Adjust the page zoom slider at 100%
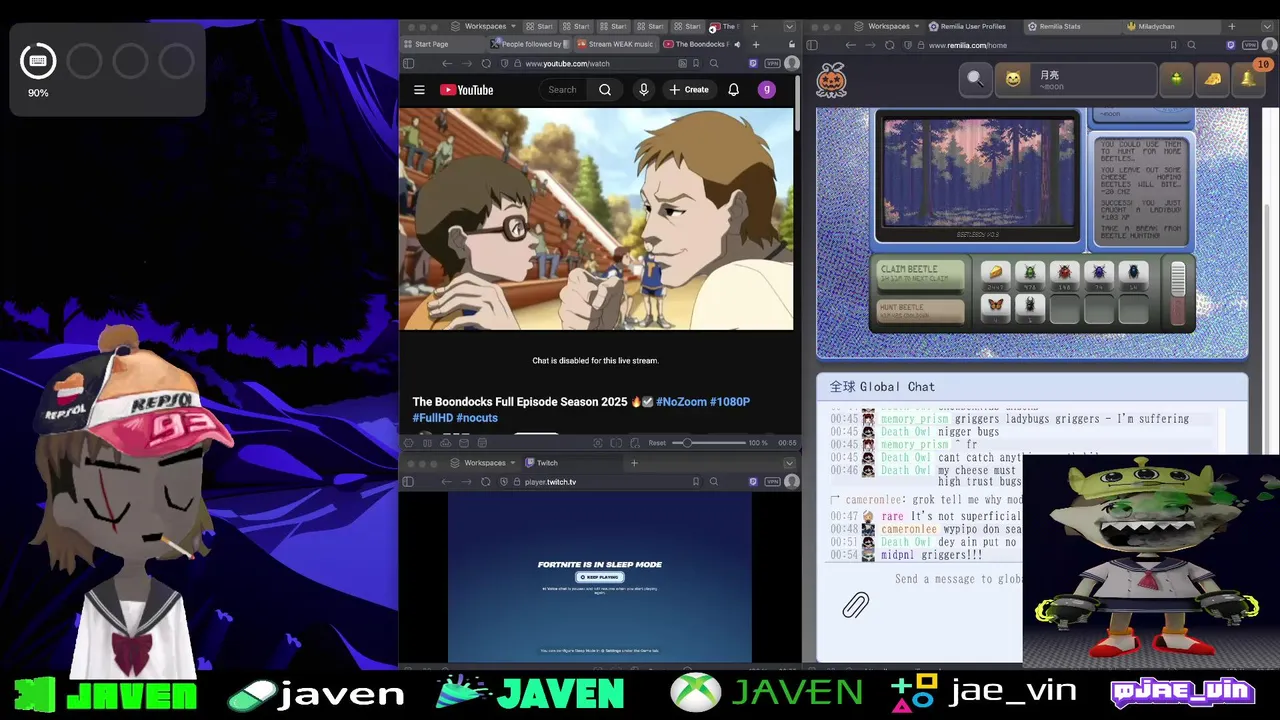The height and width of the screenshot is (720, 1280). 707,442
